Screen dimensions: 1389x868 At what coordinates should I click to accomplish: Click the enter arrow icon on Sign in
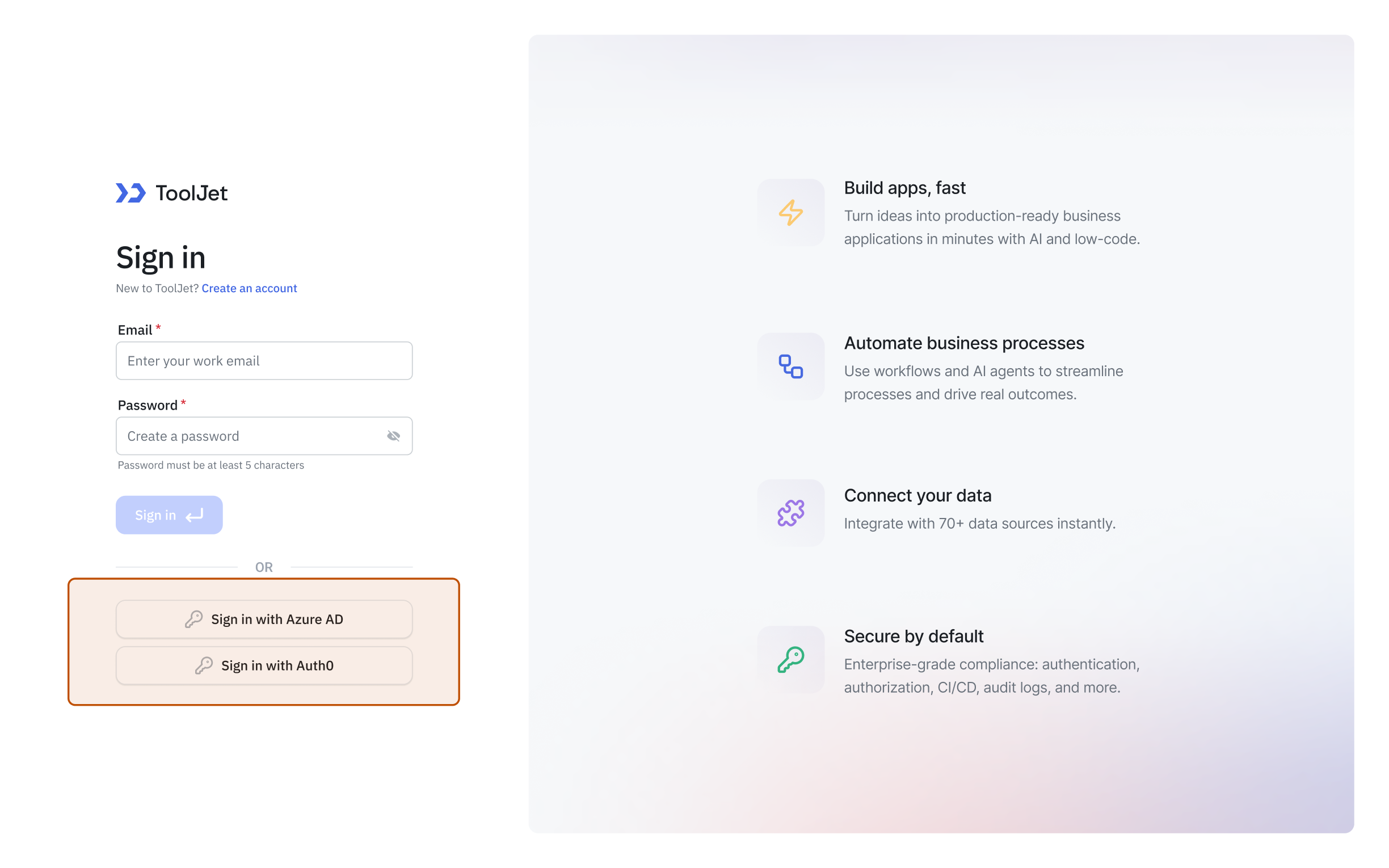pos(195,515)
